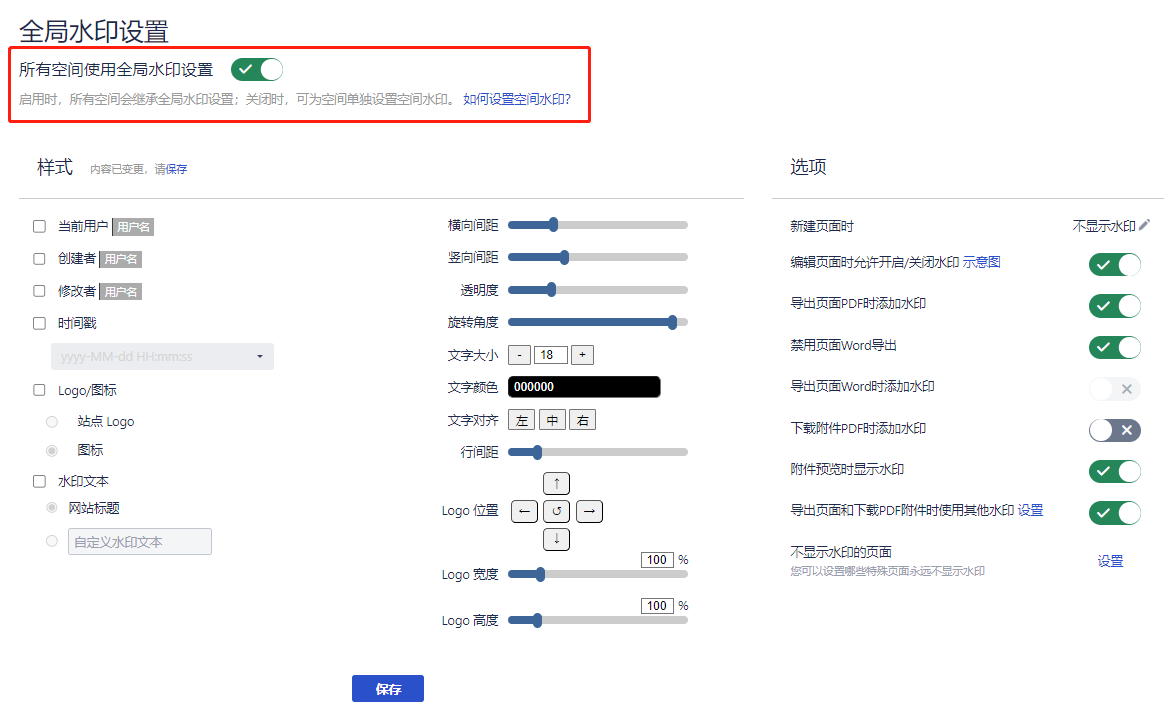
Task: Check the 时间戳 checkbox
Action: (x=40, y=324)
